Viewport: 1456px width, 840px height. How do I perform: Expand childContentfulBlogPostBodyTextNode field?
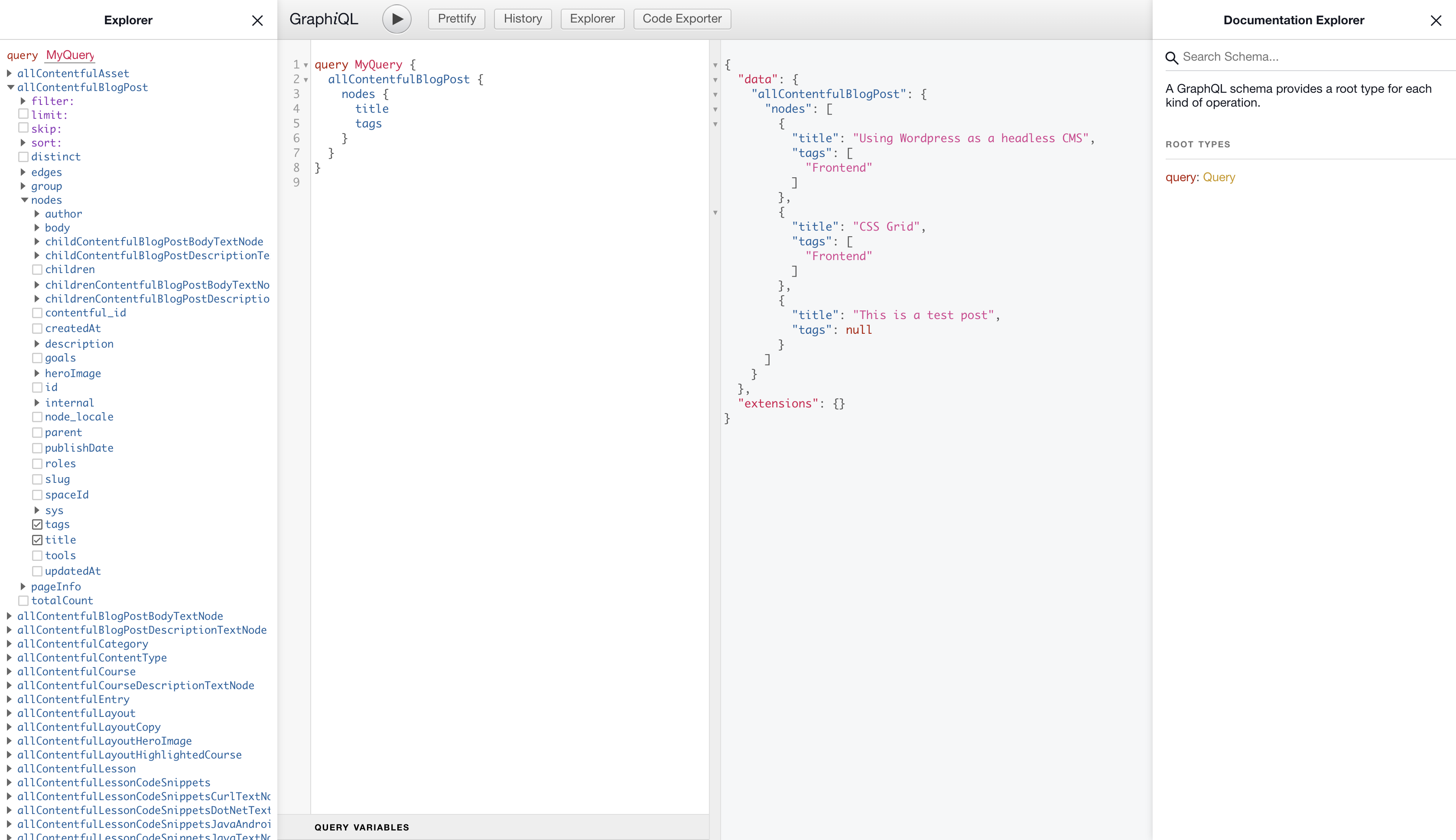[37, 241]
